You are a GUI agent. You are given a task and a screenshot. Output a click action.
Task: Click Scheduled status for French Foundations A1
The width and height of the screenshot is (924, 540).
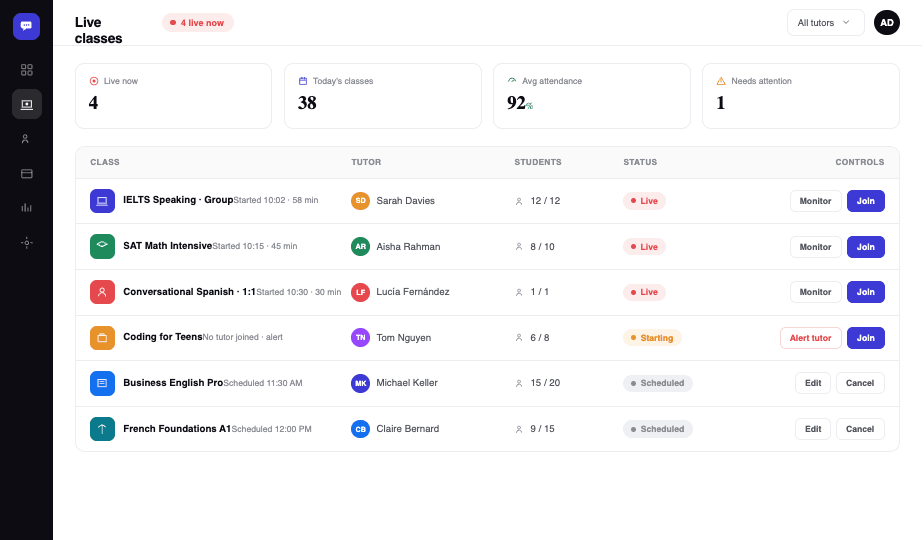[658, 429]
